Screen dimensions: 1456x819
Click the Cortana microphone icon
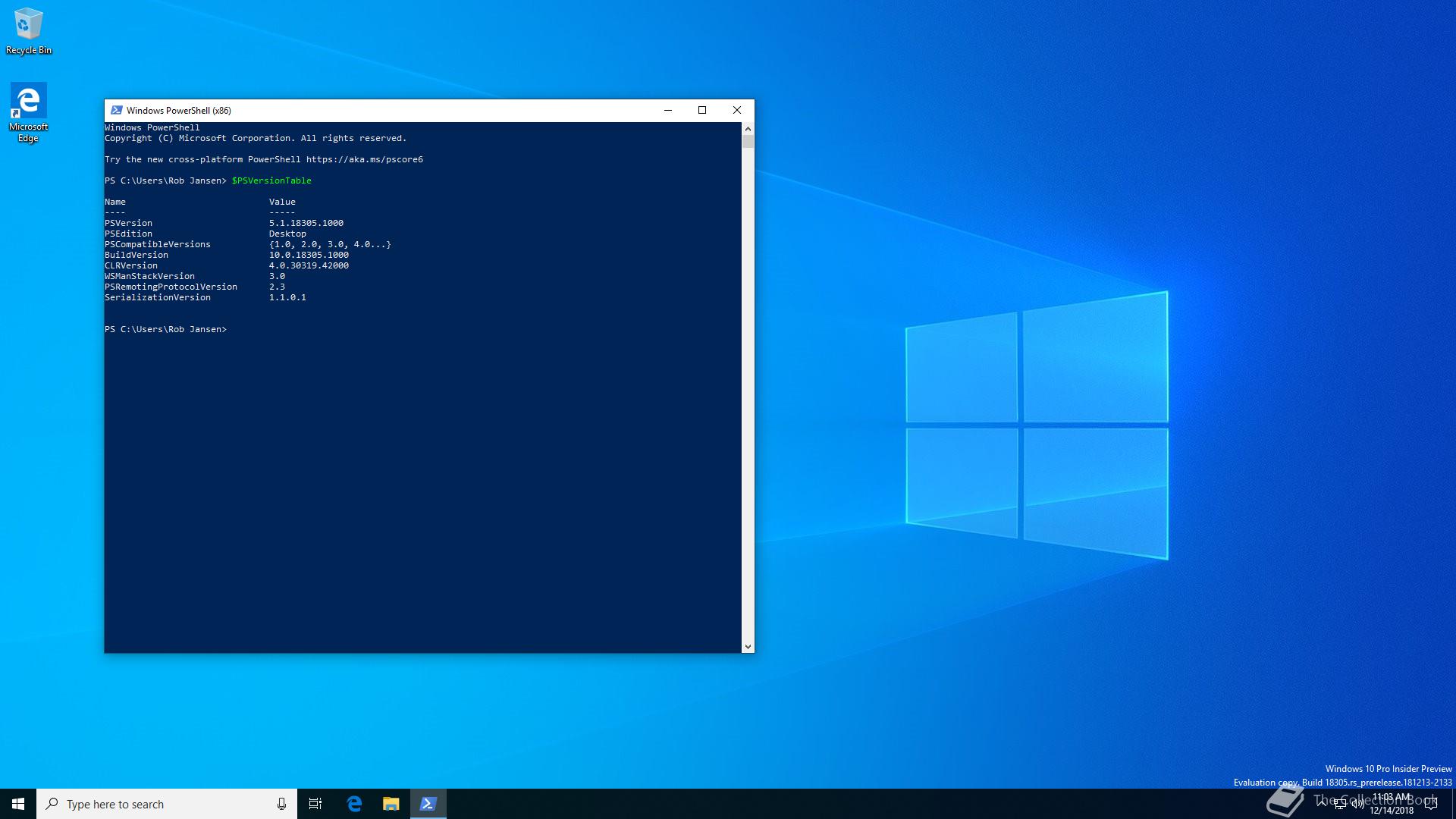(x=281, y=804)
